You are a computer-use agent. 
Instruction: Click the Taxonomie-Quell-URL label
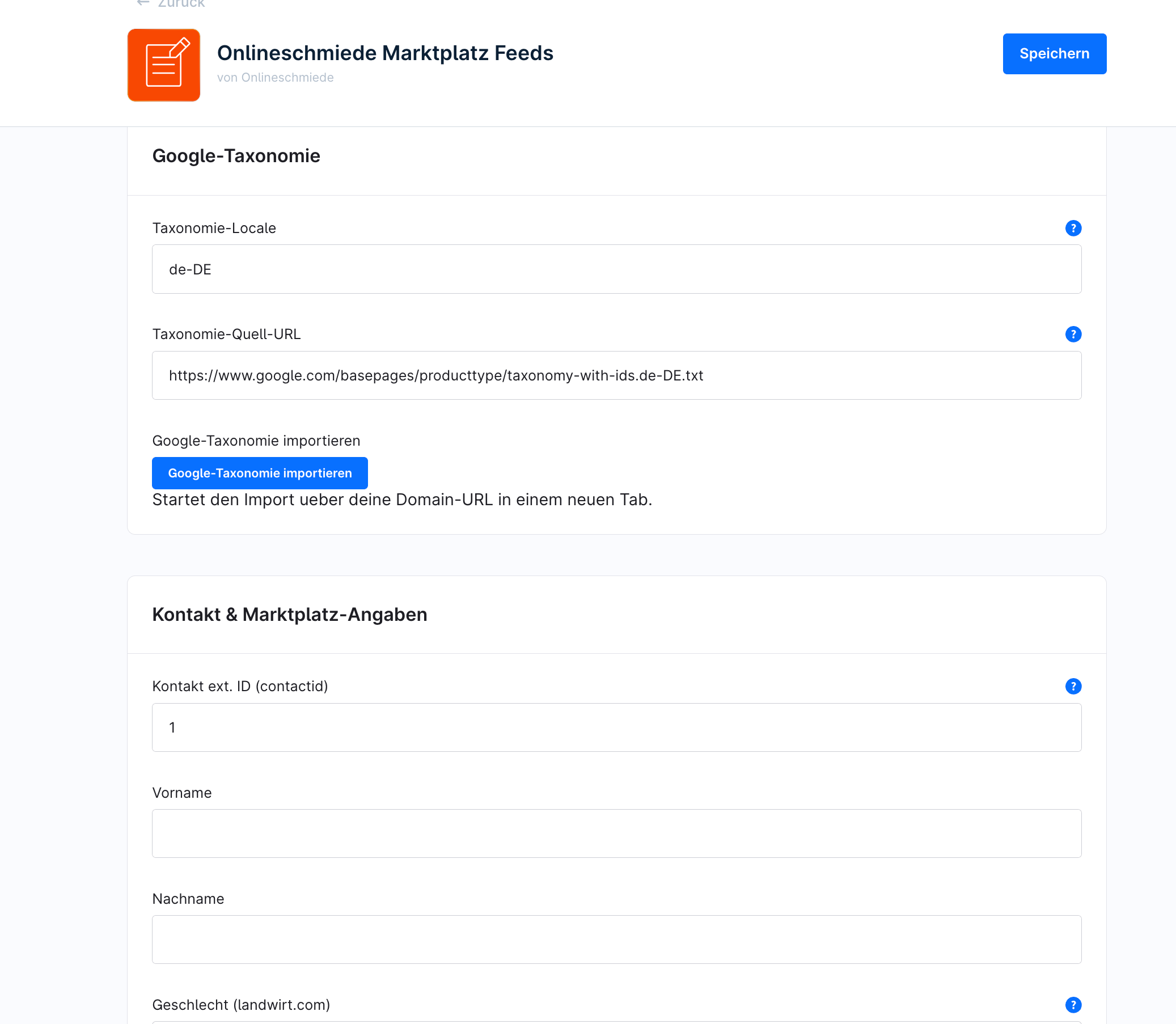point(226,335)
